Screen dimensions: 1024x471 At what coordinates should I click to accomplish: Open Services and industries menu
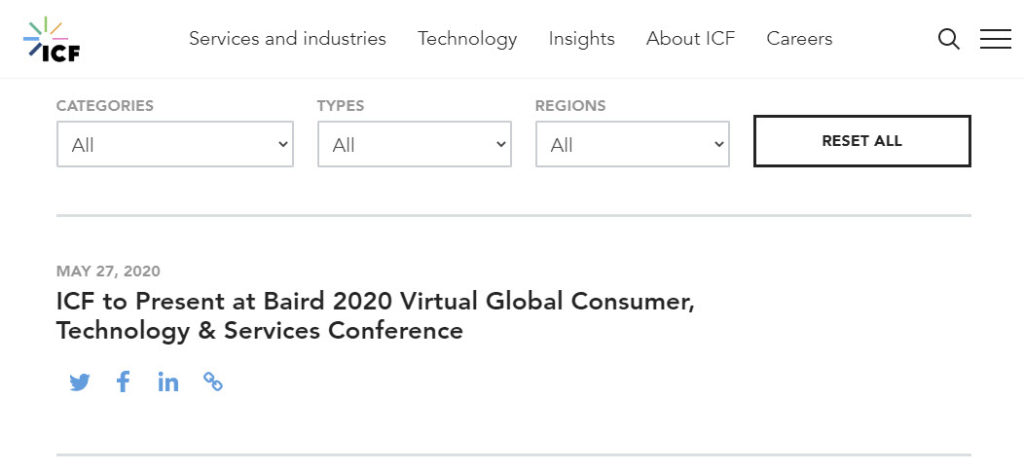(287, 39)
